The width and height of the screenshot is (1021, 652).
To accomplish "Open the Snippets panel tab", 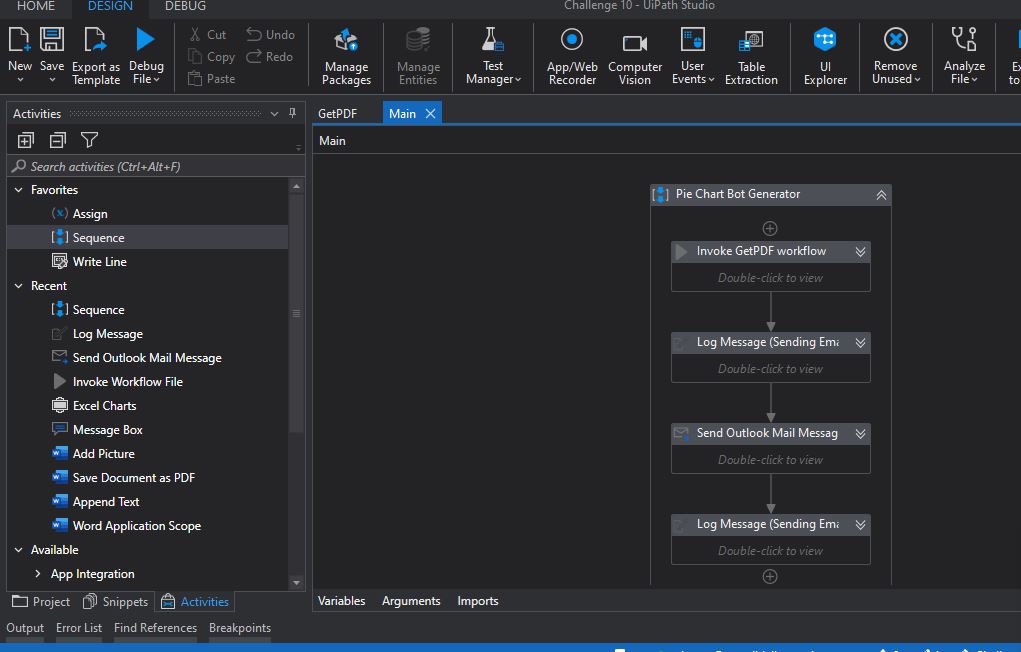I will (x=116, y=602).
